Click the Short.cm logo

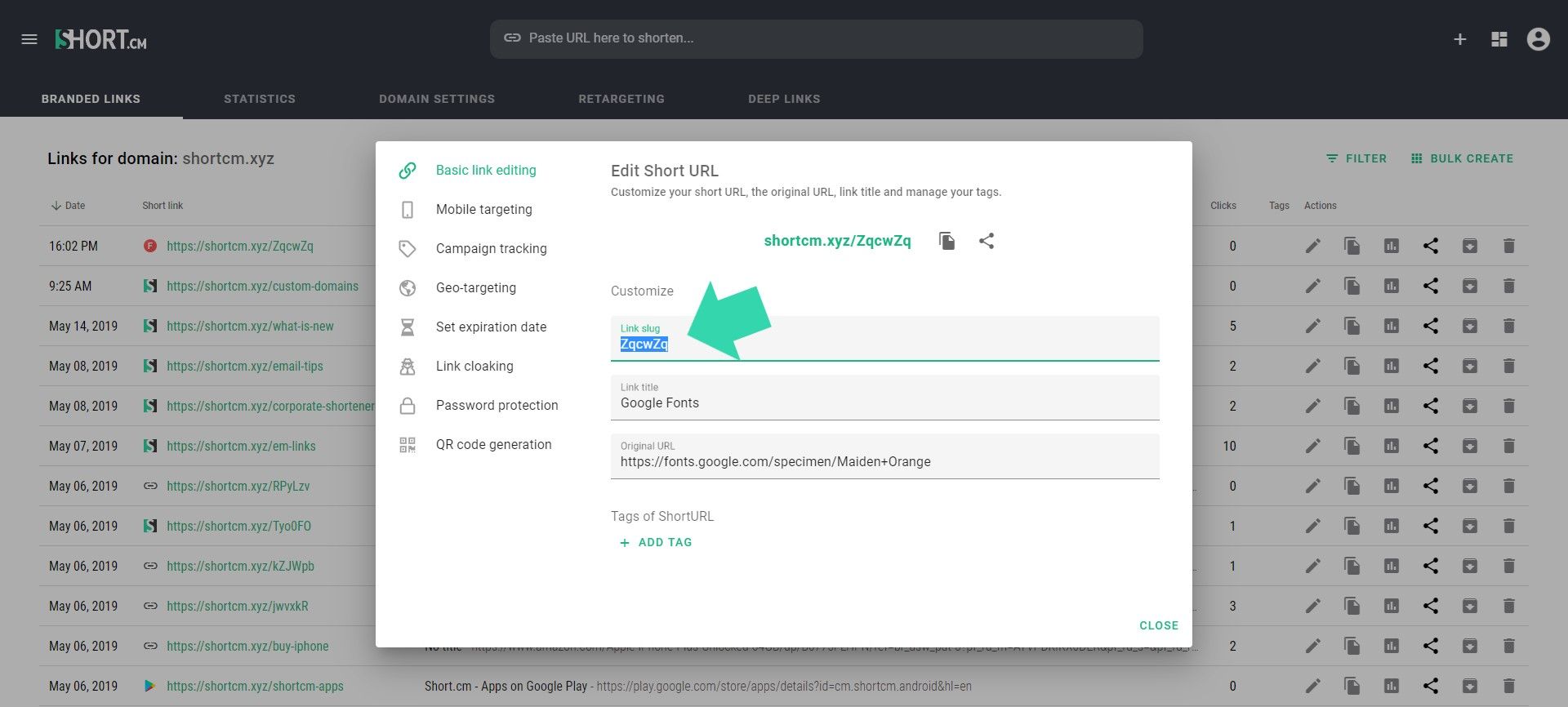pos(100,39)
